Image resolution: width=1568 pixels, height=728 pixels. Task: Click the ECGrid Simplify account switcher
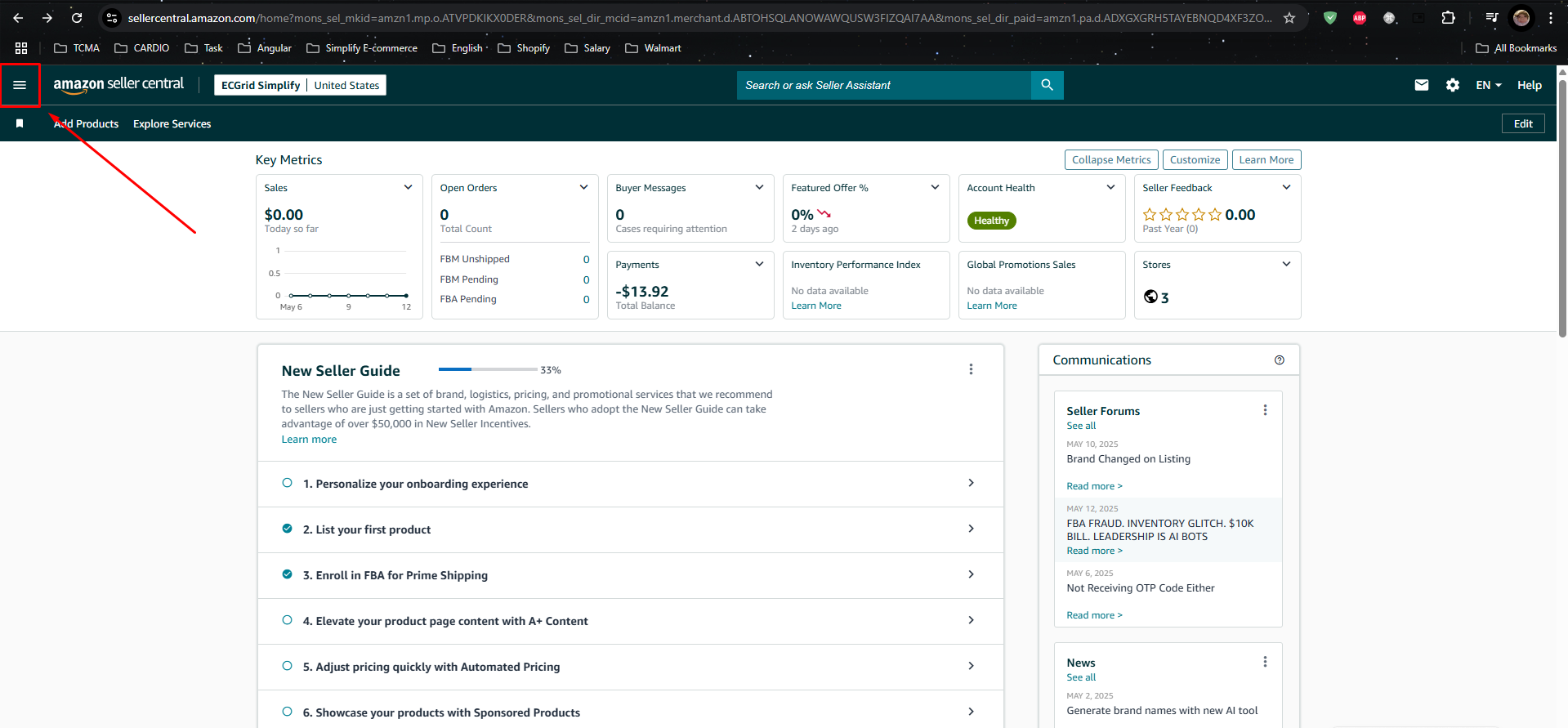[300, 85]
